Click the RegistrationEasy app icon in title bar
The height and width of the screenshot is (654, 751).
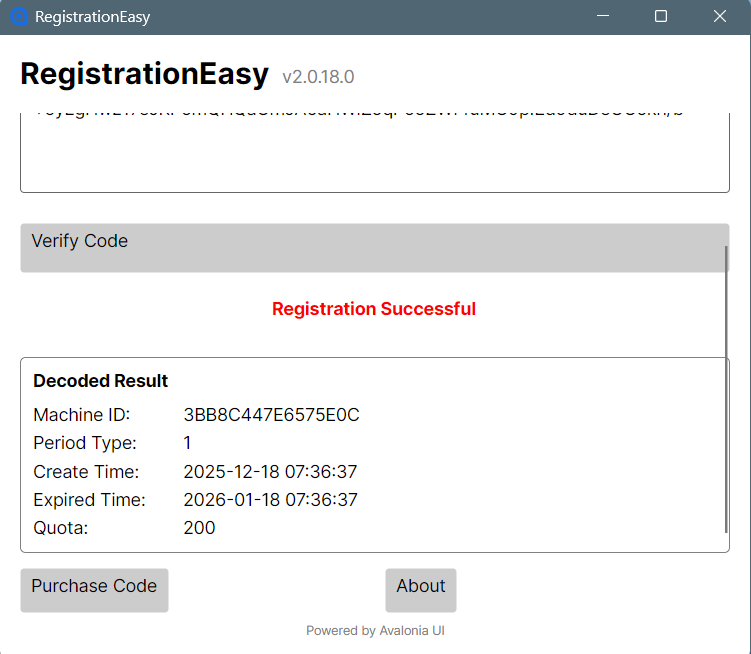tap(18, 17)
